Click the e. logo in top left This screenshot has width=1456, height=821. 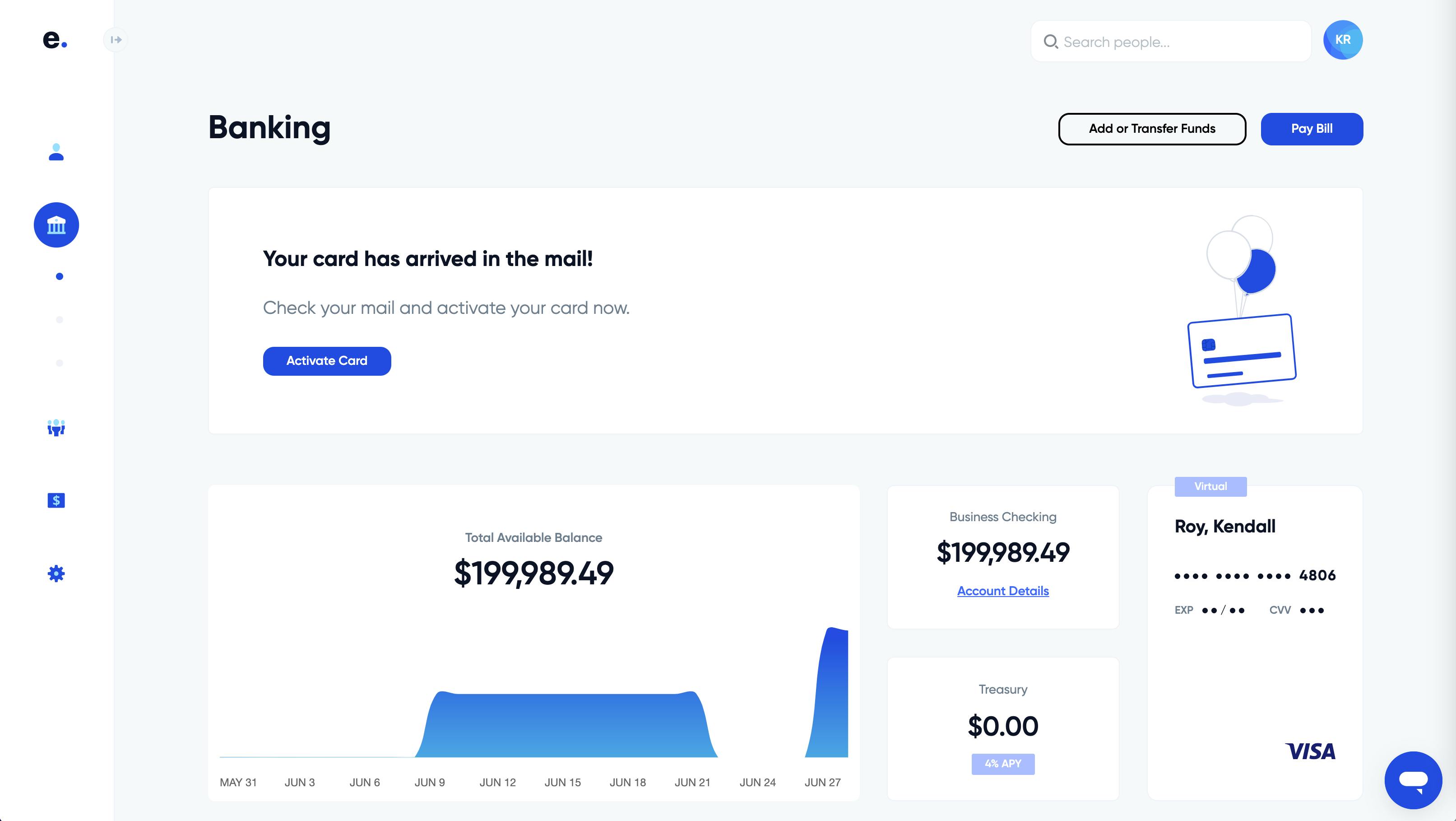(x=55, y=39)
